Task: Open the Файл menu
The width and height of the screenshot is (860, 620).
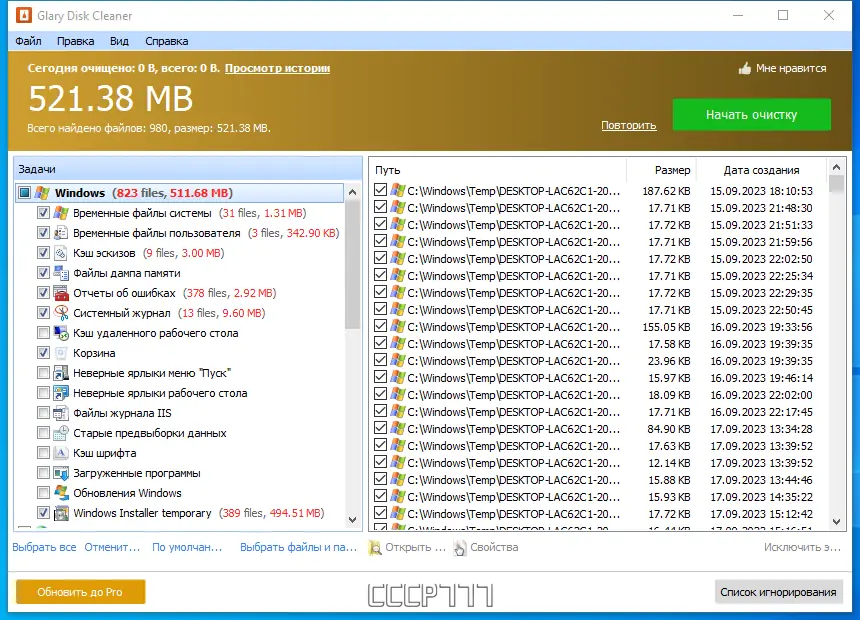Action: [x=29, y=41]
